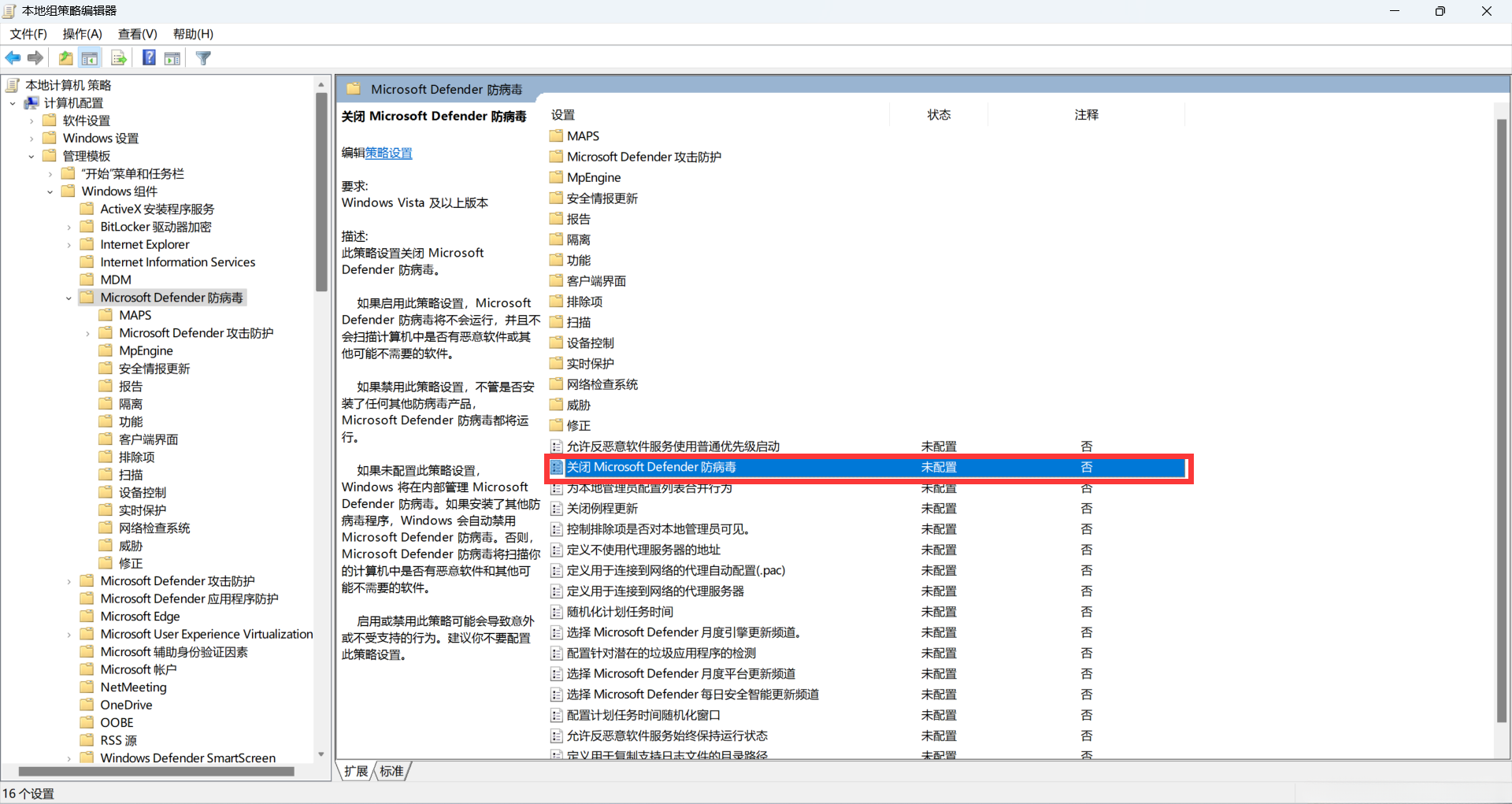
Task: Open the 网络检查系统 folder in the settings pane
Action: pos(602,383)
